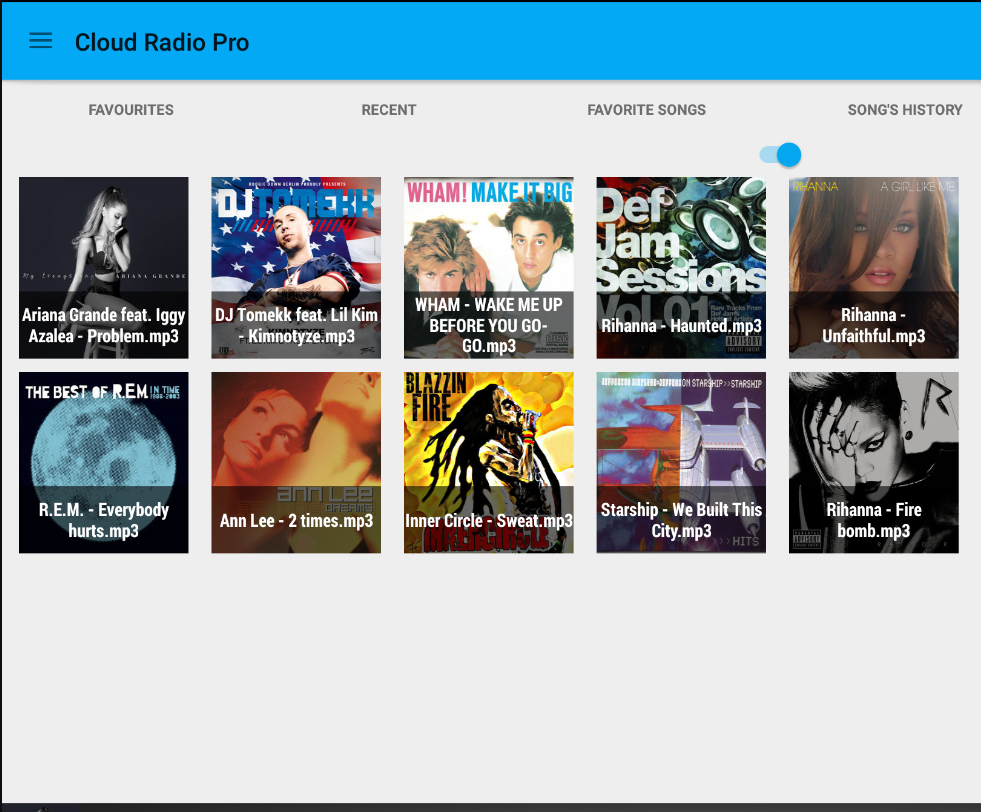
Task: Select the Favorite Songs tab
Action: click(x=646, y=110)
